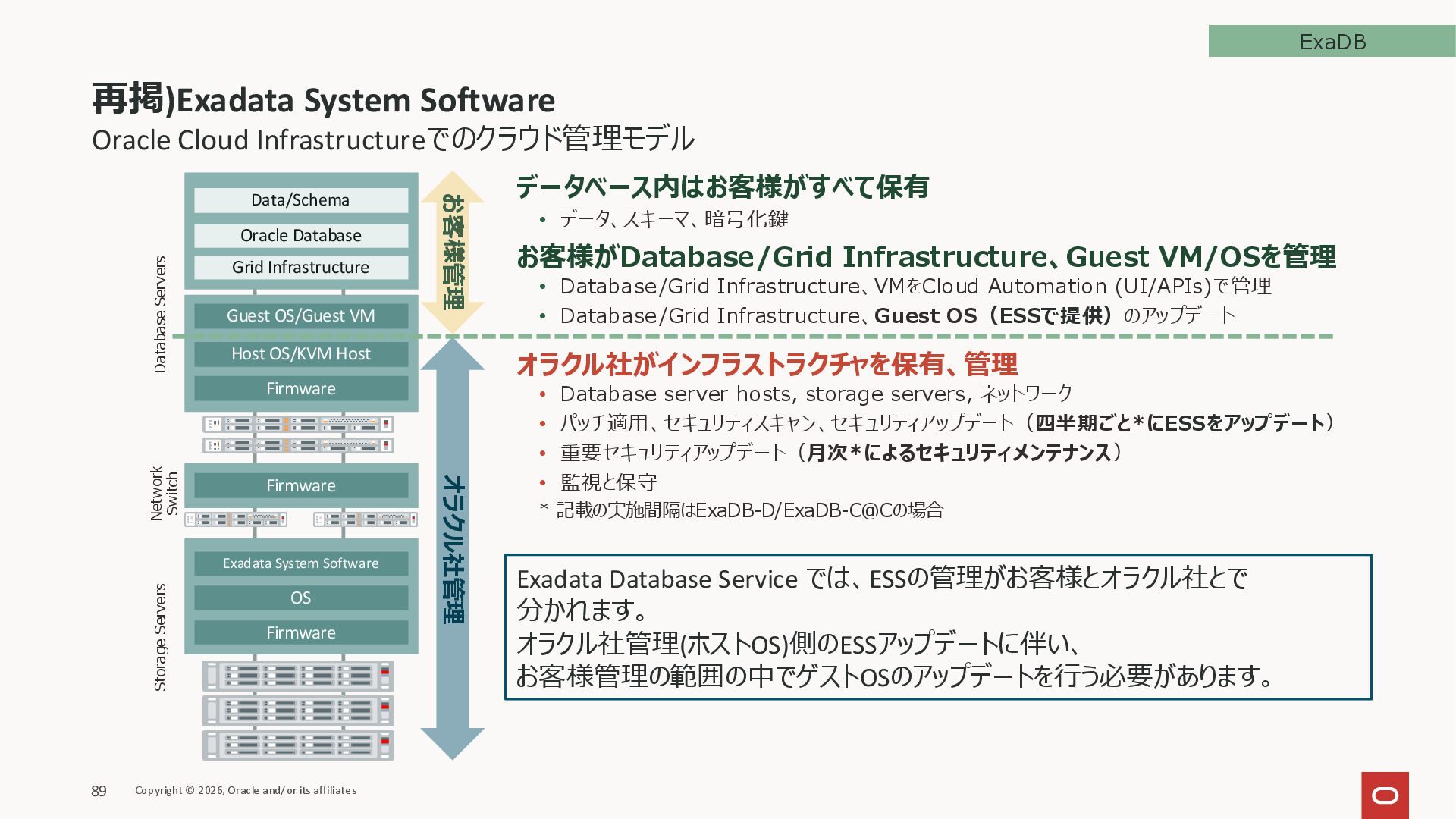The width and height of the screenshot is (1456, 819).
Task: Click the Storage Servers OS box
Action: pos(300,598)
